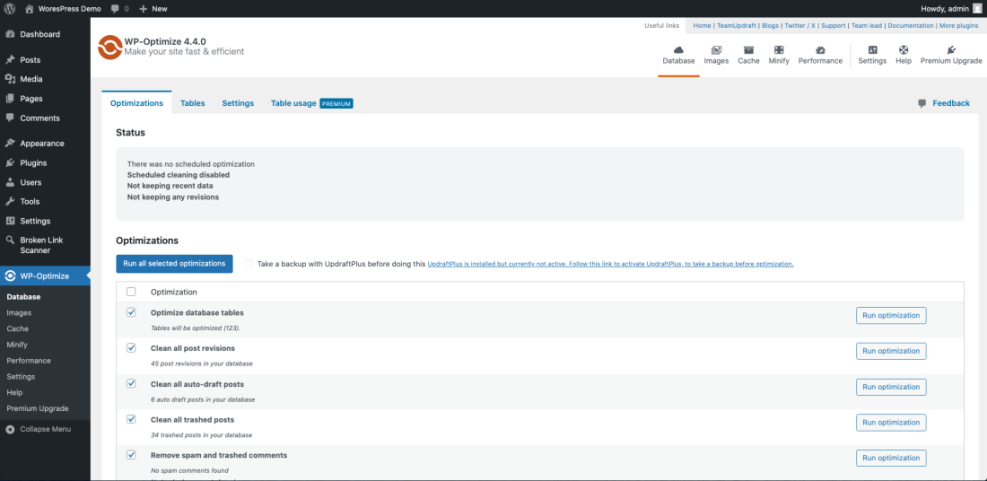Open Appearance menu in sidebar
Image resolution: width=987 pixels, height=481 pixels.
point(42,144)
